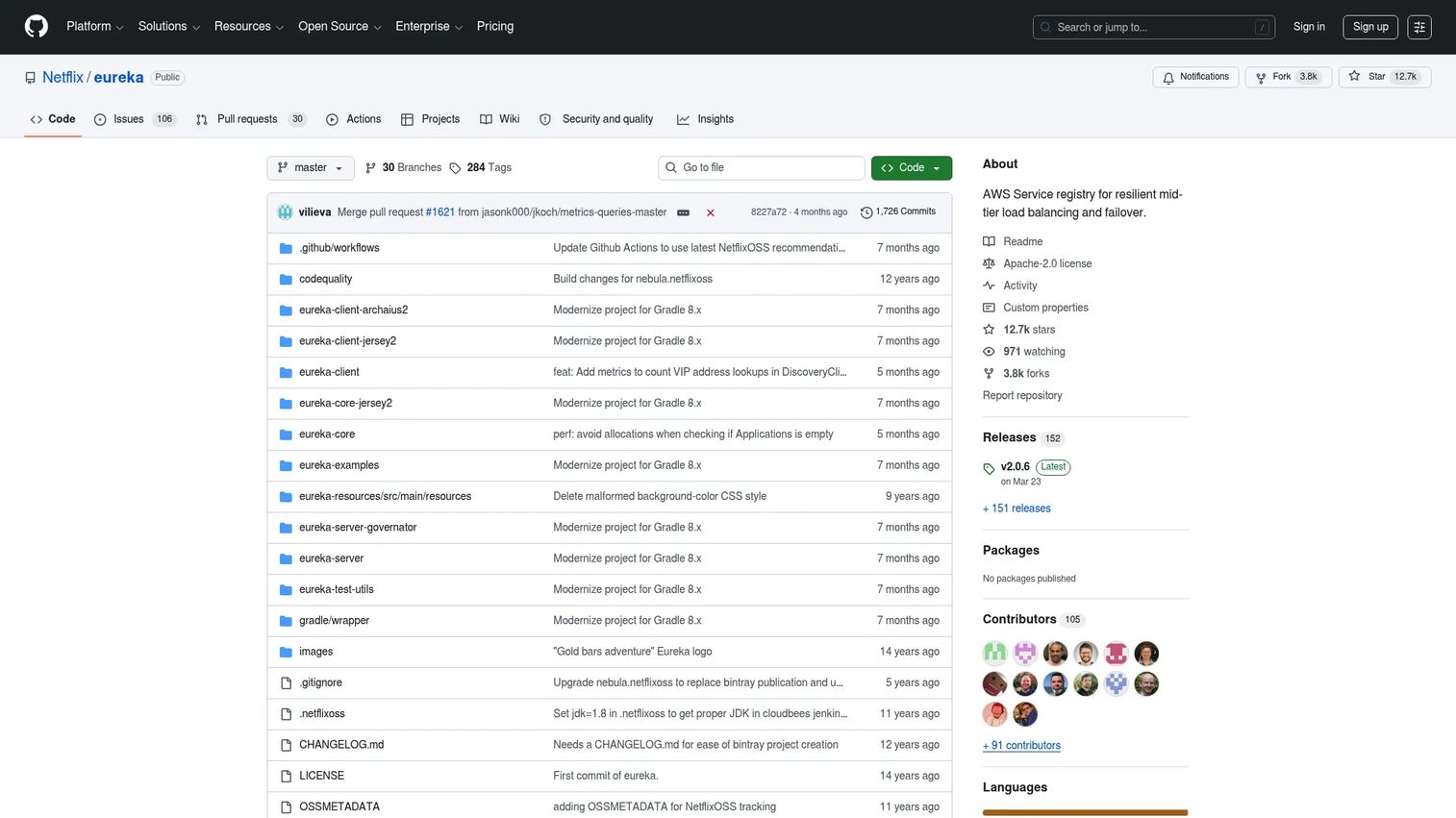Focus the Search or jump to field
This screenshot has height=818, width=1456.
1154,27
